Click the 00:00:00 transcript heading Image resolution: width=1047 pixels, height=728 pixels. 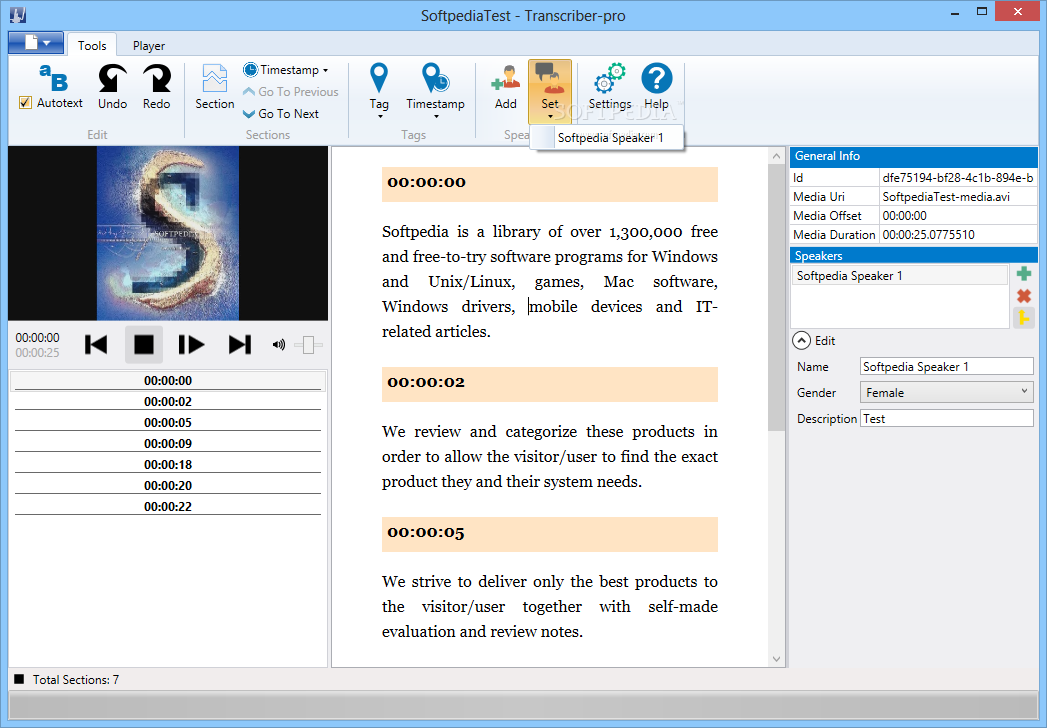(550, 184)
